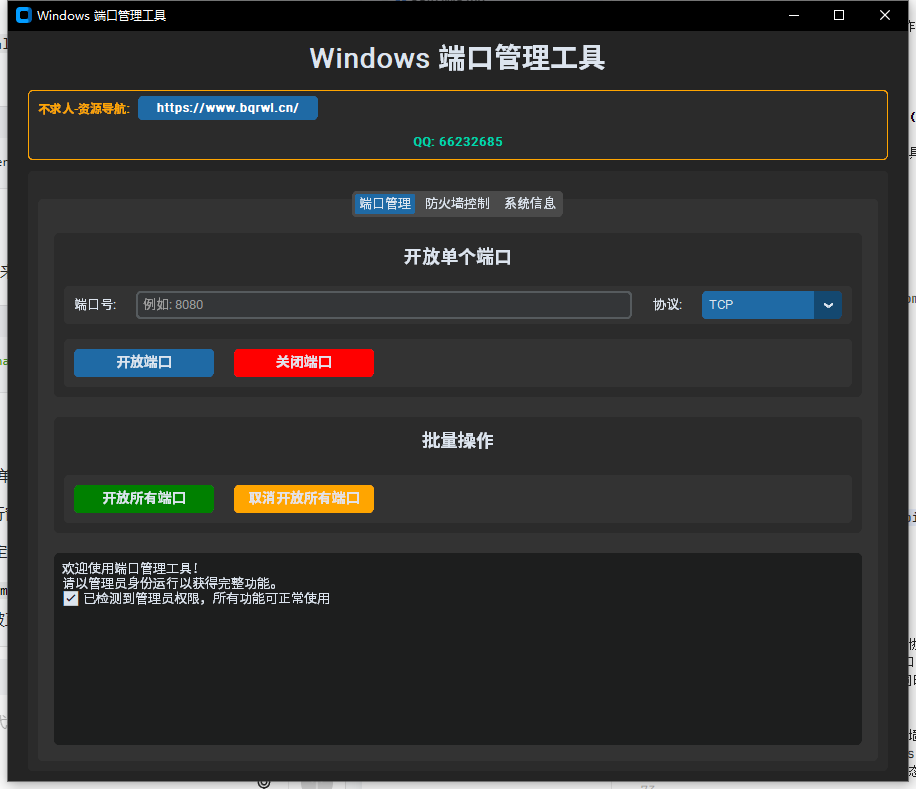This screenshot has width=916, height=789.
Task: Toggle the 已检测到管理员权限 checkbox
Action: point(70,598)
